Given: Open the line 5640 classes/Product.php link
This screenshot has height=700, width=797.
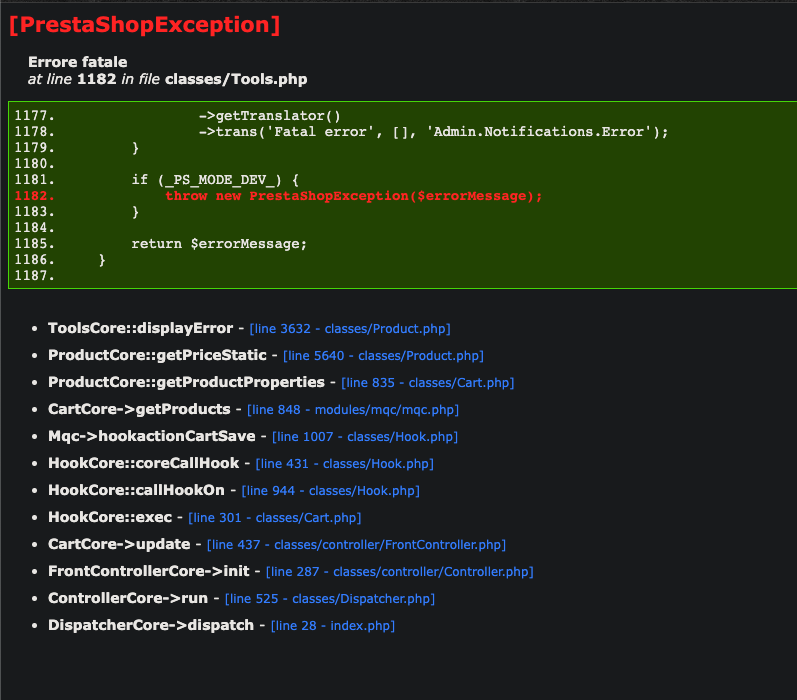Looking at the screenshot, I should [383, 356].
